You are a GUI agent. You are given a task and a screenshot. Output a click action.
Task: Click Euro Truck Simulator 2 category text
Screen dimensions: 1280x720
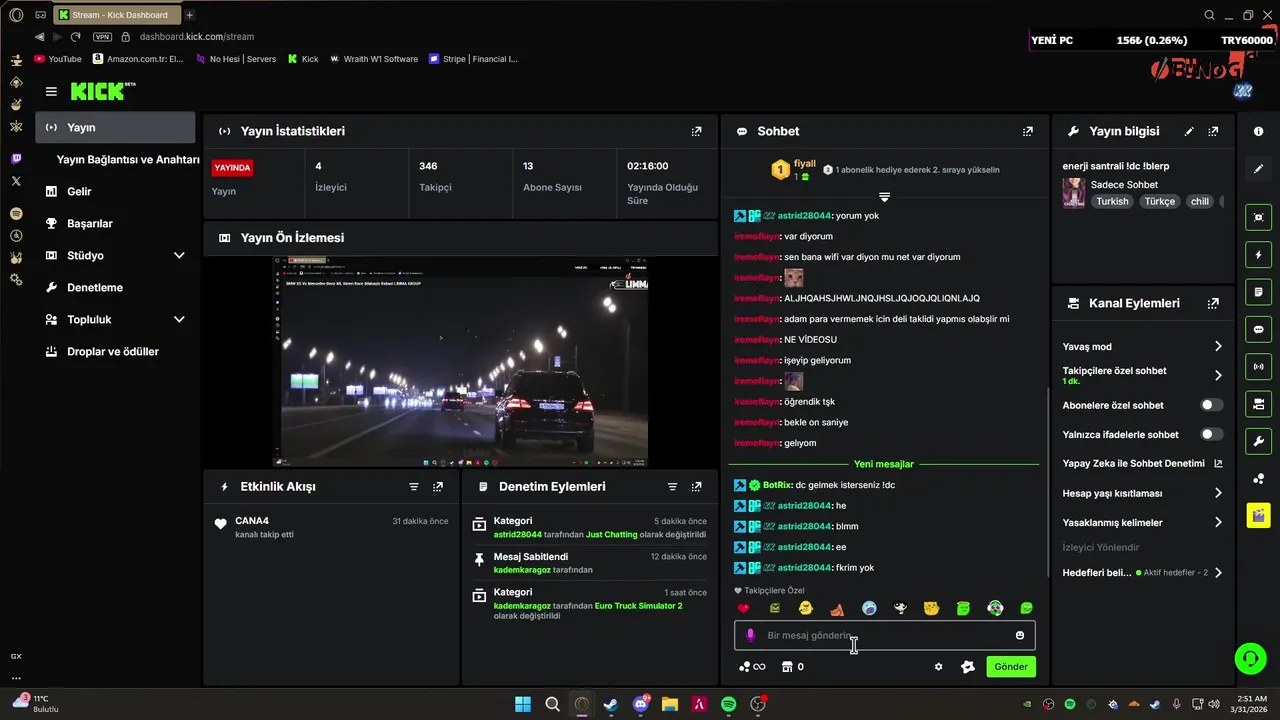(x=638, y=606)
